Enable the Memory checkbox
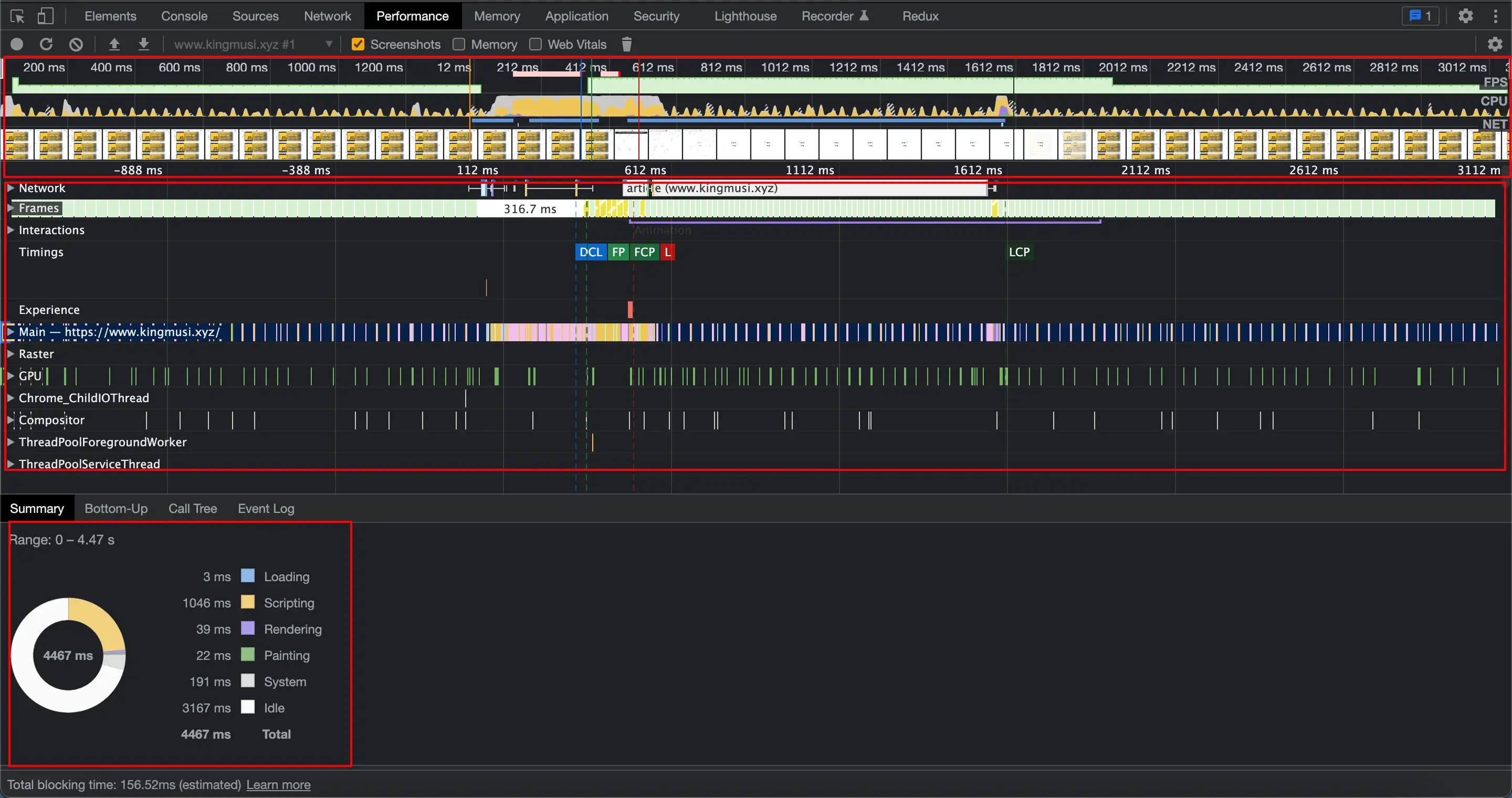 point(459,44)
